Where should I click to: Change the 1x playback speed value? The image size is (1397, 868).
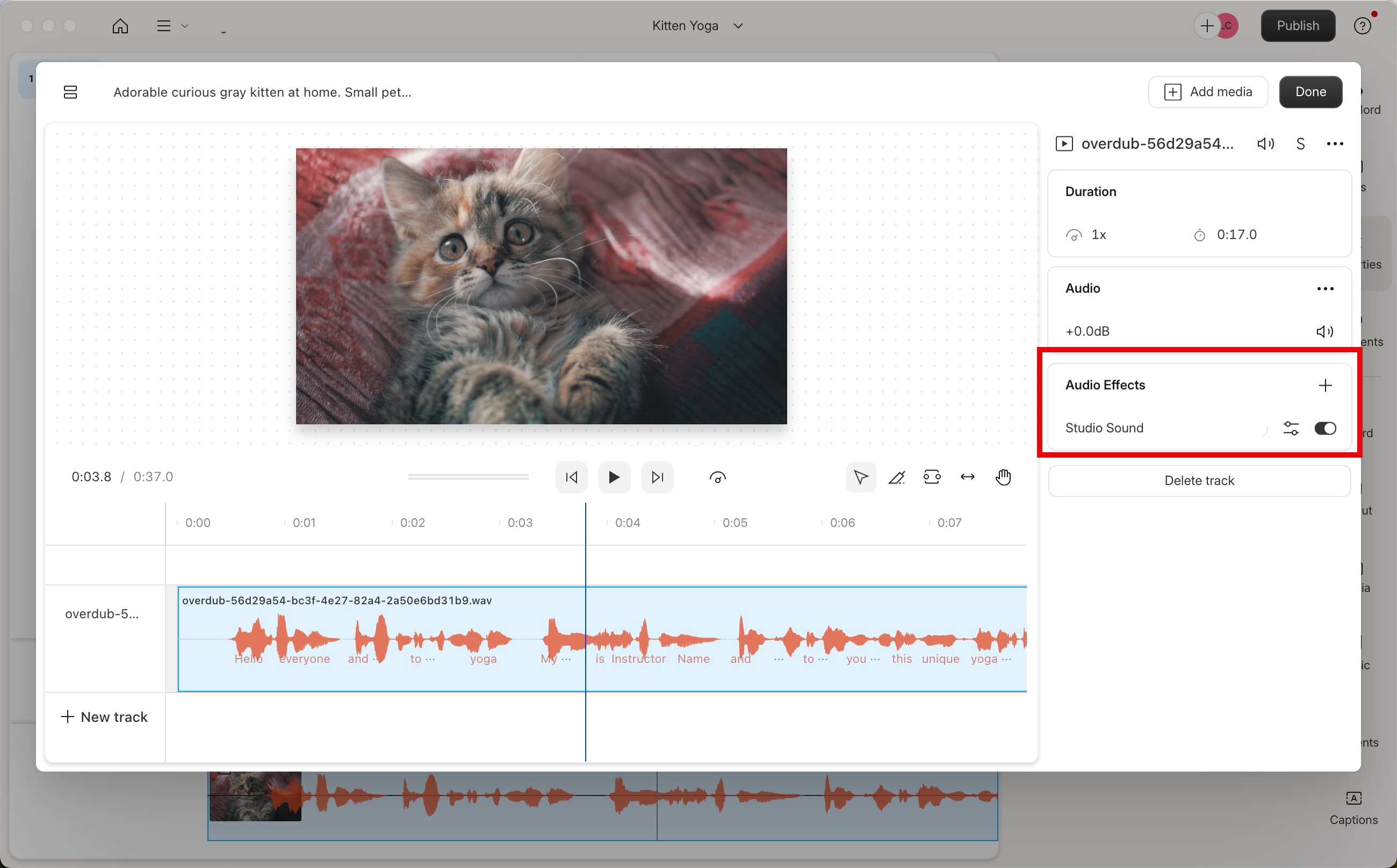click(x=1098, y=234)
